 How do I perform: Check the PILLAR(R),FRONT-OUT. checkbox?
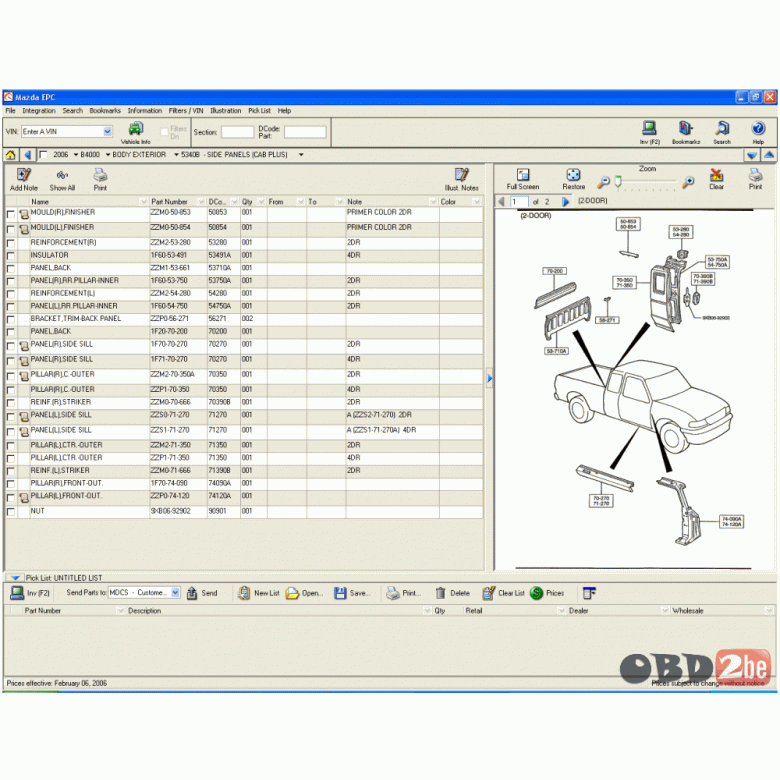[10, 484]
